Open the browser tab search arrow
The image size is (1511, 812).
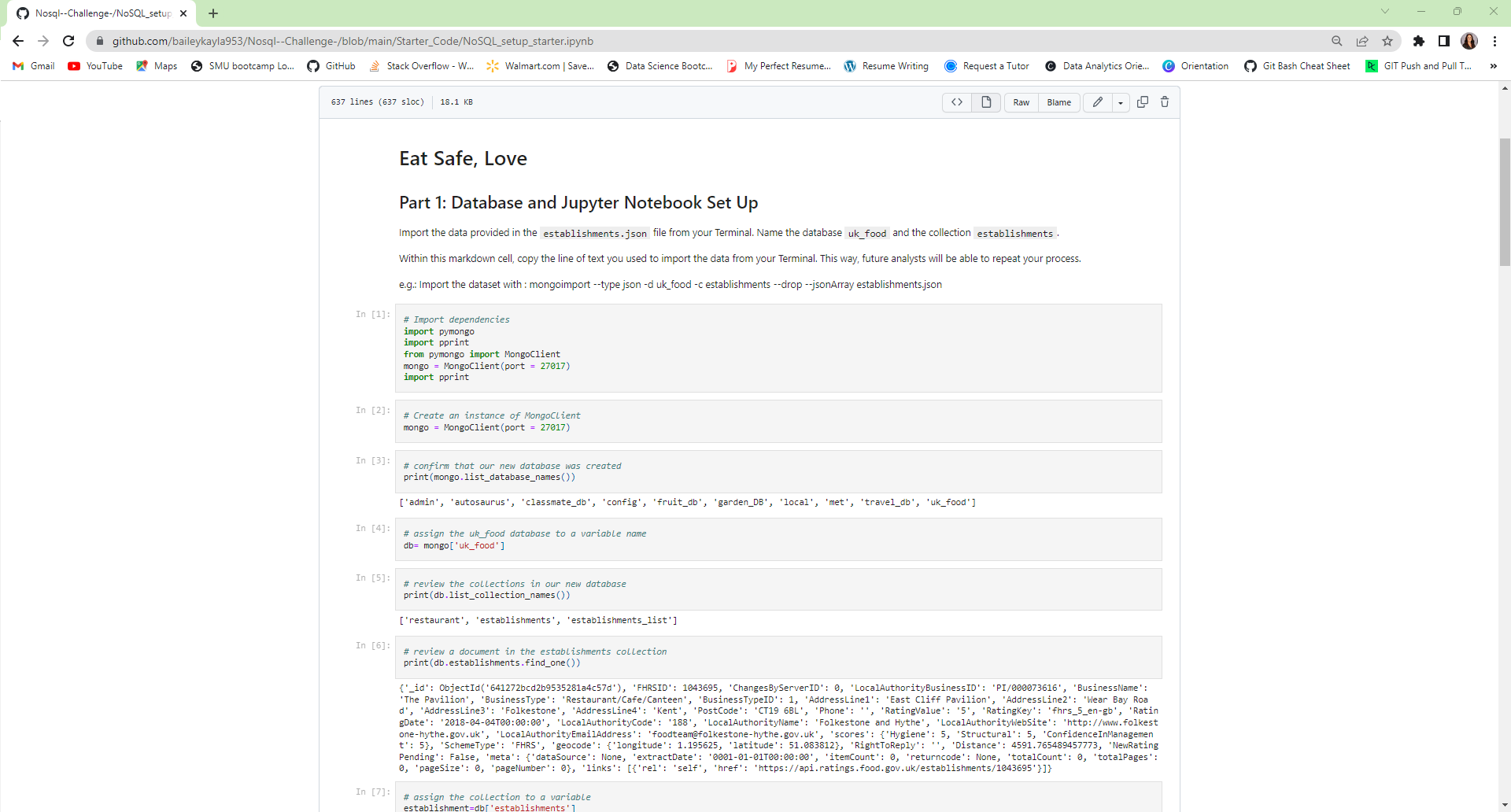click(1385, 12)
